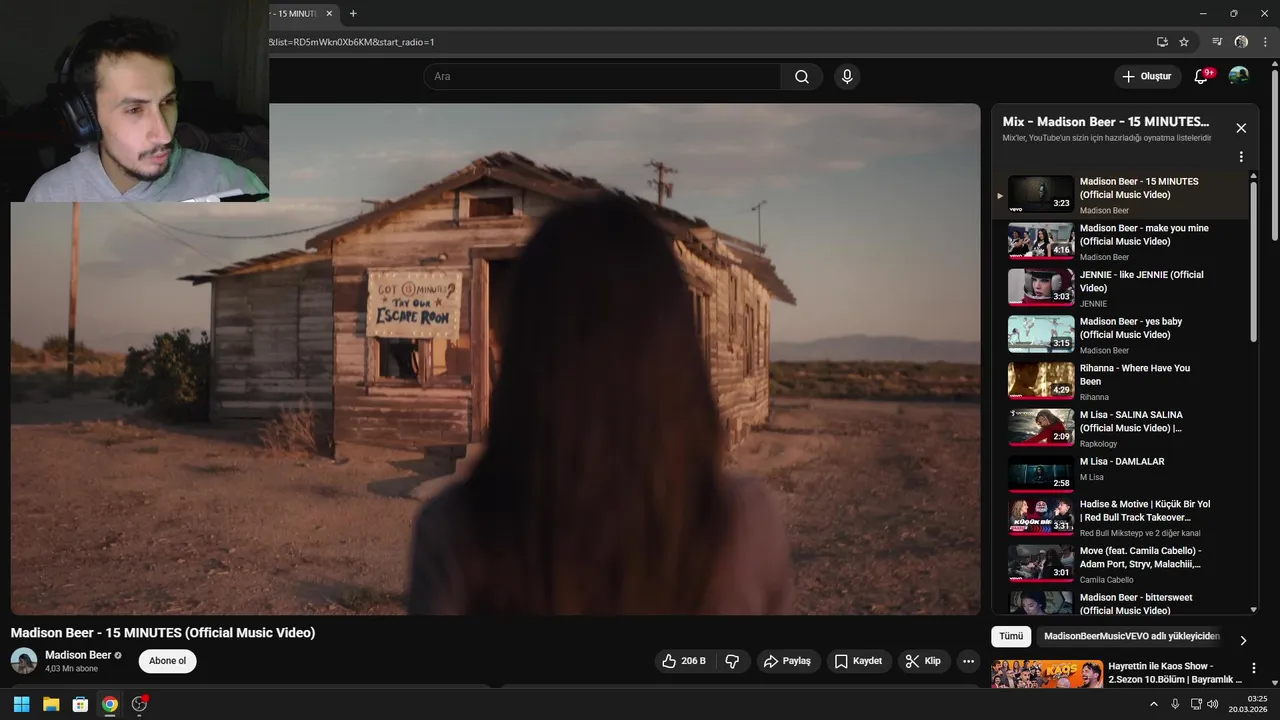The image size is (1280, 720).
Task: Select currently playing 15 MINUTES playlist item
Action: click(x=1121, y=195)
